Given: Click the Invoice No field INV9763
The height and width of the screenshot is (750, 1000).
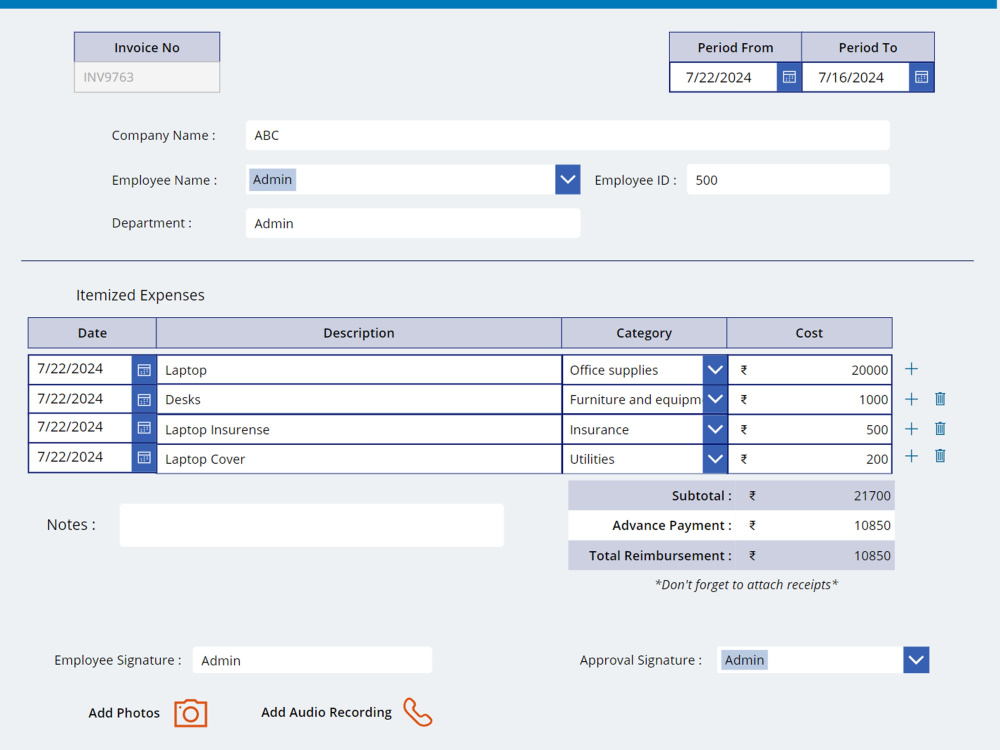Looking at the screenshot, I should coord(147,77).
